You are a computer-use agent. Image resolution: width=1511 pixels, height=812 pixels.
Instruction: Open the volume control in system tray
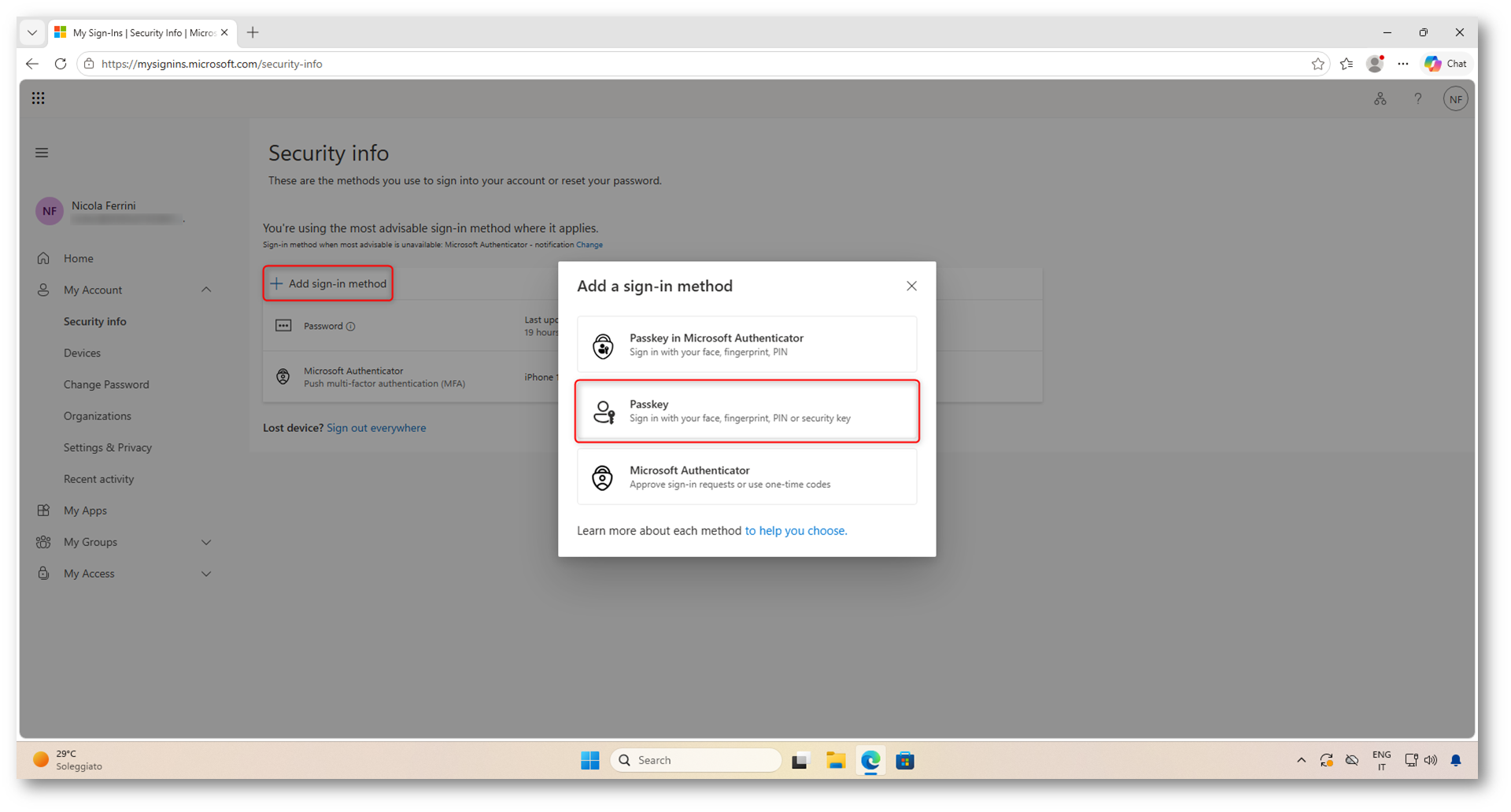[x=1431, y=760]
